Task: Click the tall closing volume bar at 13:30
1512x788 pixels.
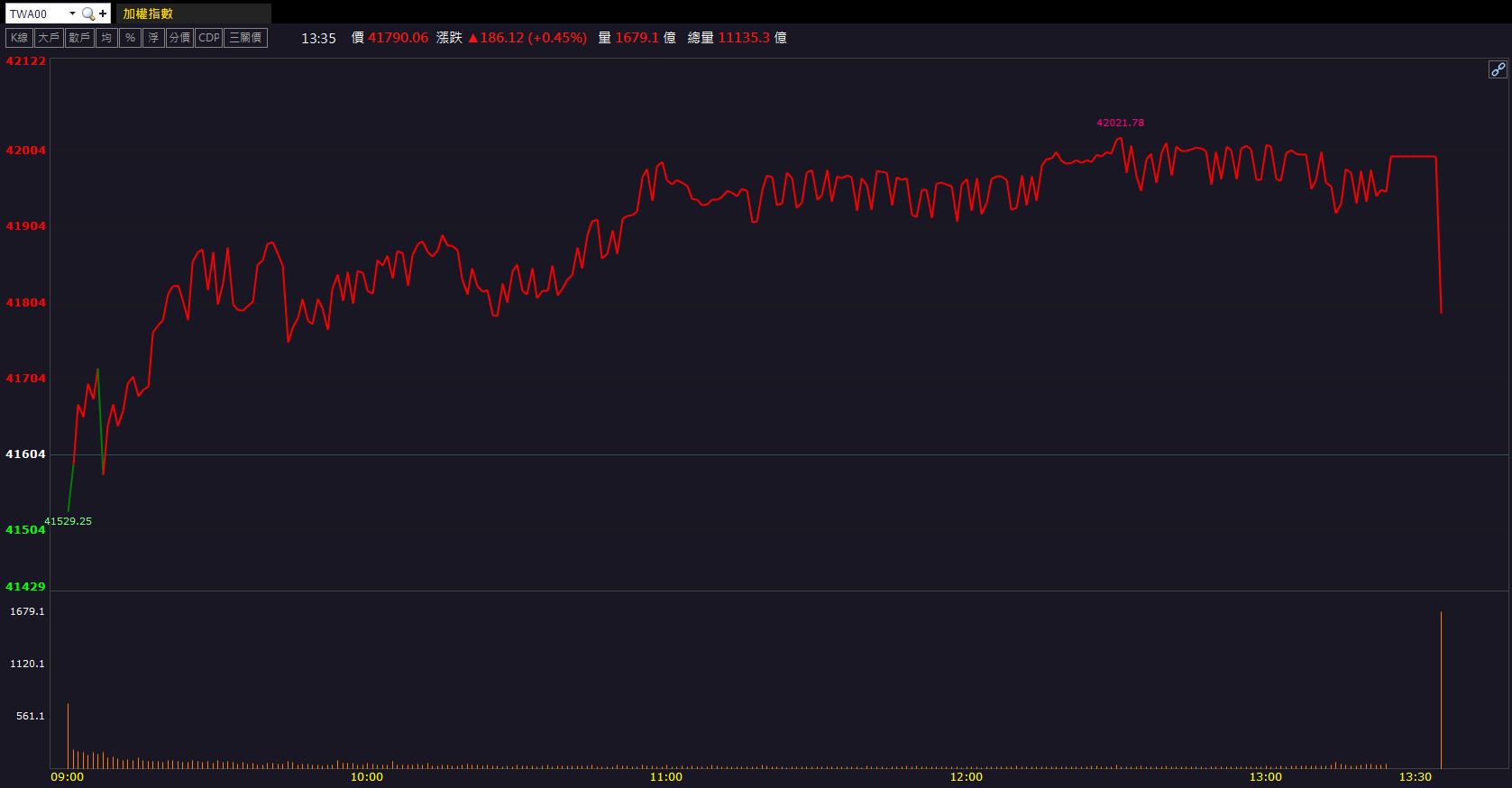Action: coord(1441,690)
